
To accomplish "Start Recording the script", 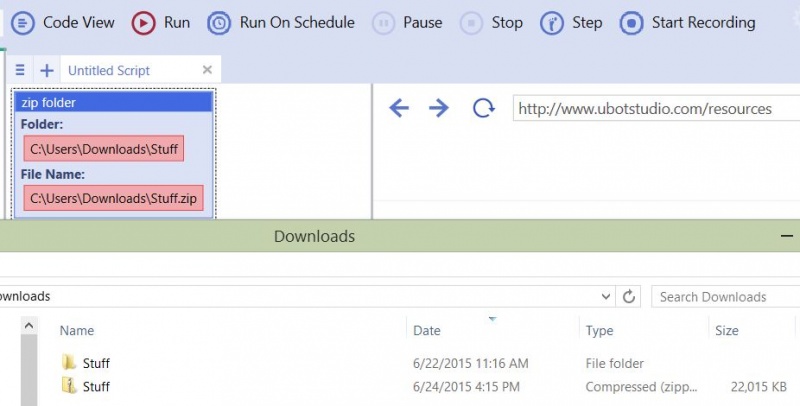I will [688, 23].
